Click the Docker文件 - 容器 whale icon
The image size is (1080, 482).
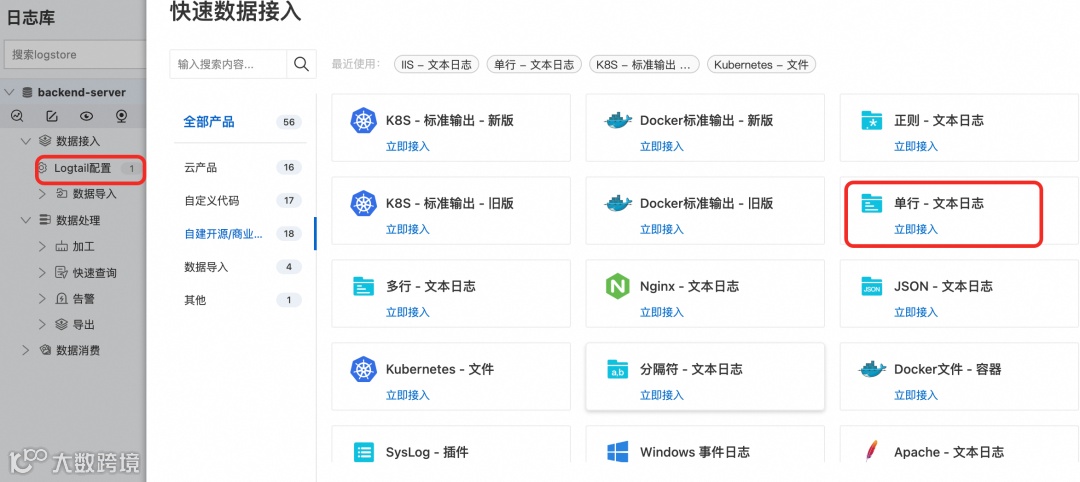coord(871,369)
